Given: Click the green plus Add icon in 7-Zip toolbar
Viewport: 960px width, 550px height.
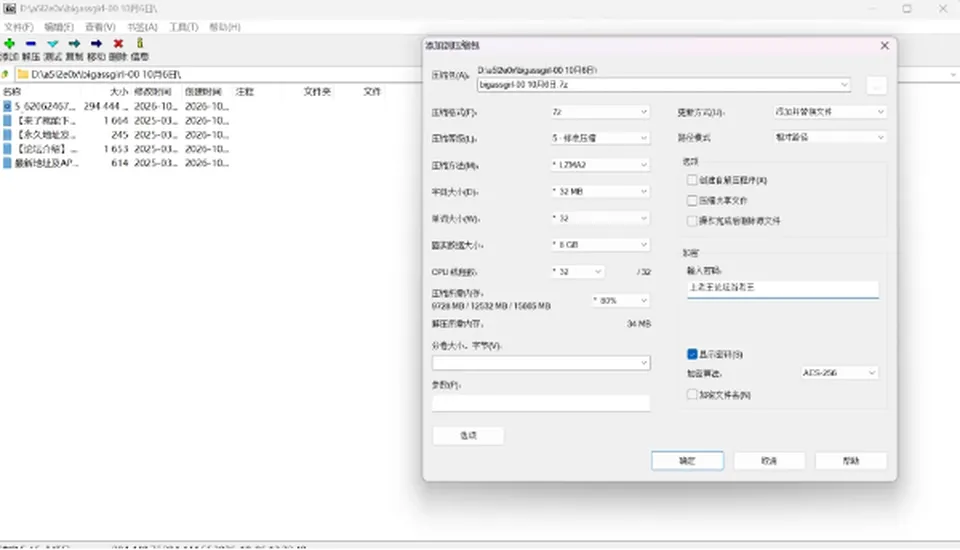Looking at the screenshot, I should click(9, 43).
